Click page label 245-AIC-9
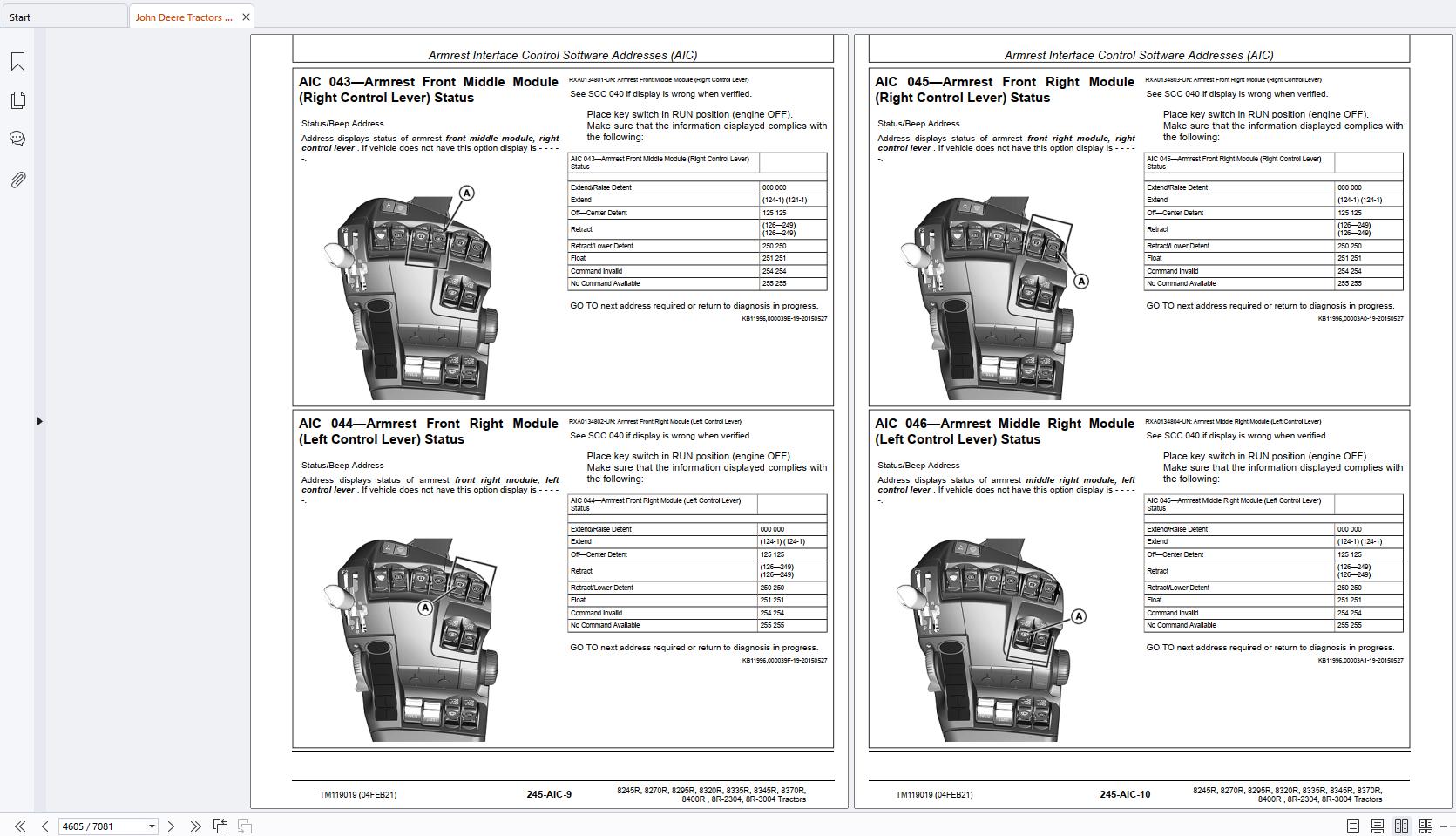Screen dimensions: 1456x836 pyautogui.click(x=549, y=794)
